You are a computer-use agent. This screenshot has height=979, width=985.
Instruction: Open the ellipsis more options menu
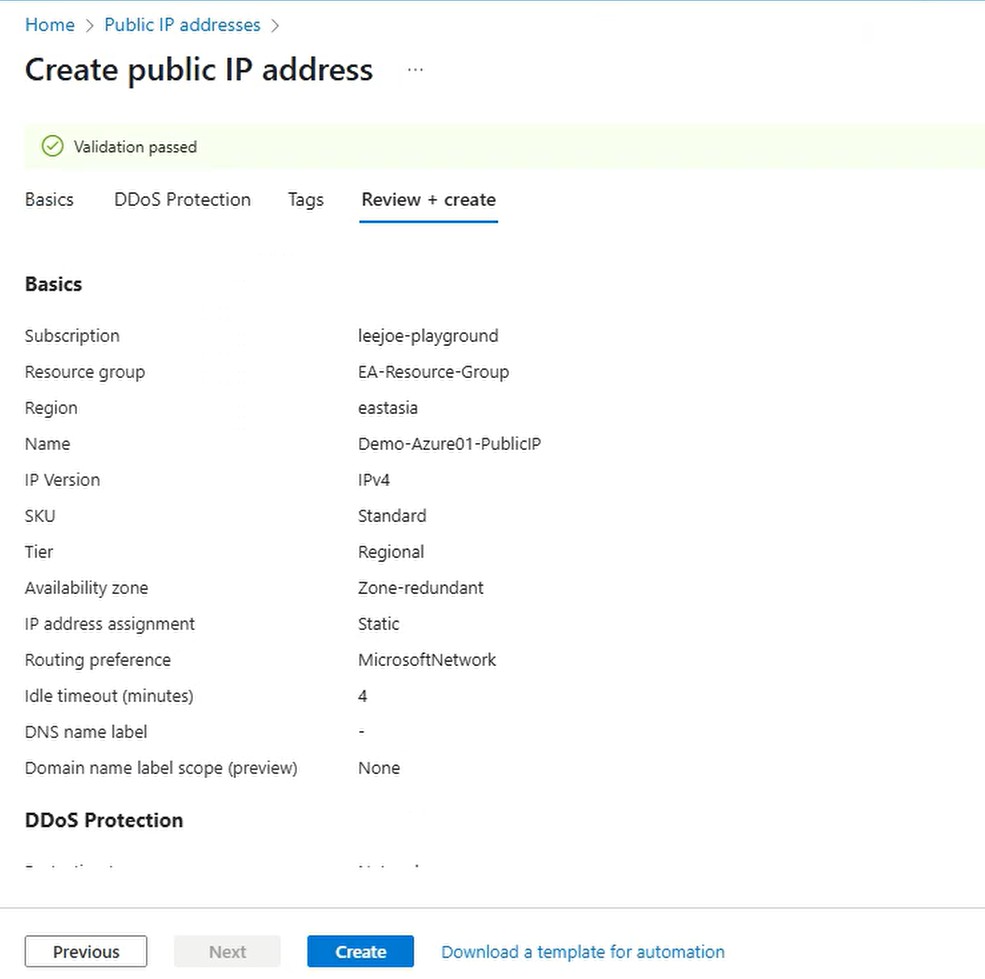coord(416,70)
